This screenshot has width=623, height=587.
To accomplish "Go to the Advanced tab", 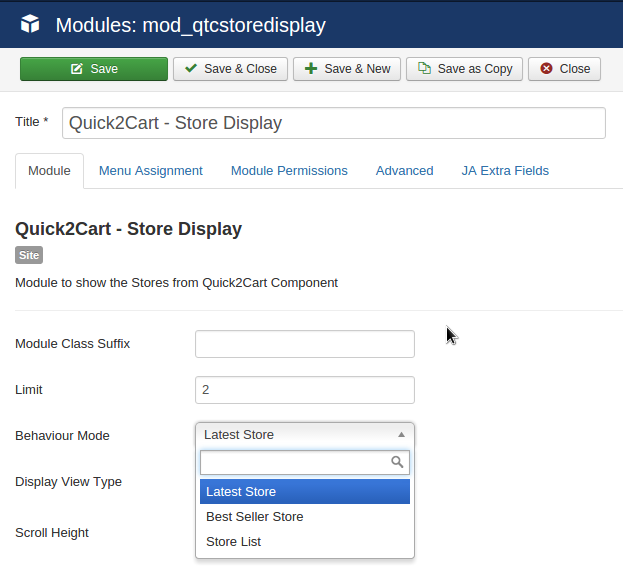I will click(x=404, y=171).
